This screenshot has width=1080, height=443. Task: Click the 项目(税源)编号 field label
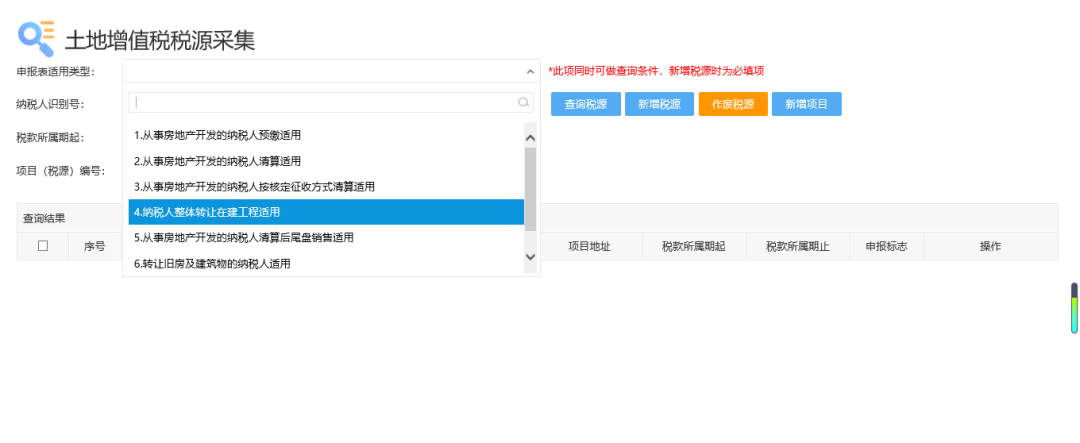[x=61, y=171]
